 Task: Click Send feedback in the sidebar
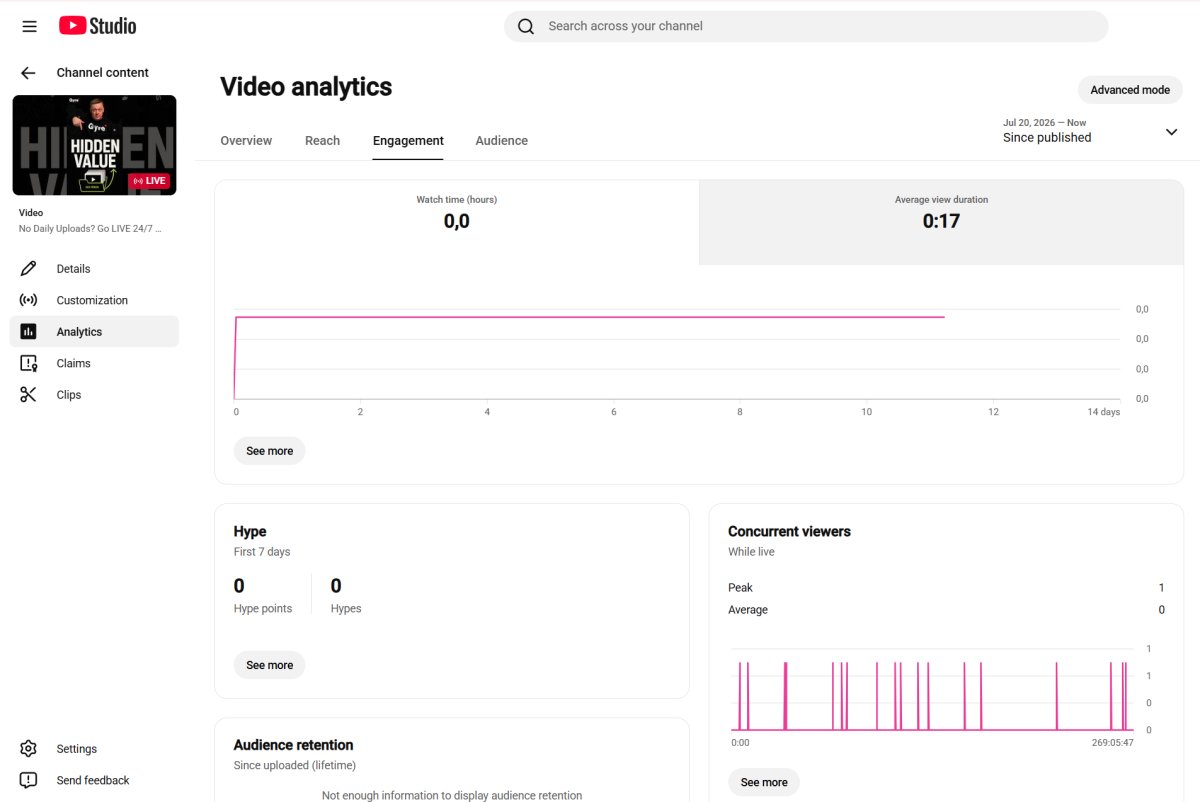tap(94, 780)
